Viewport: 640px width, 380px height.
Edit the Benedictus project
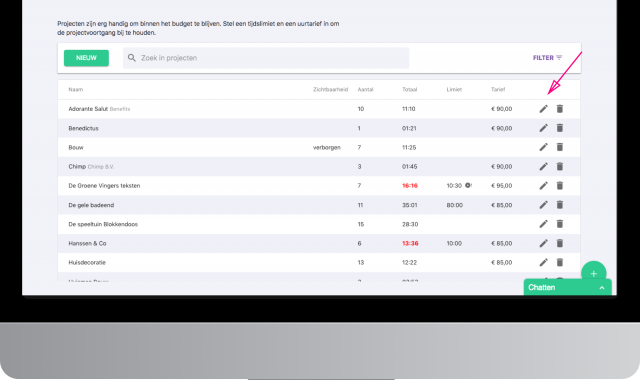(543, 128)
